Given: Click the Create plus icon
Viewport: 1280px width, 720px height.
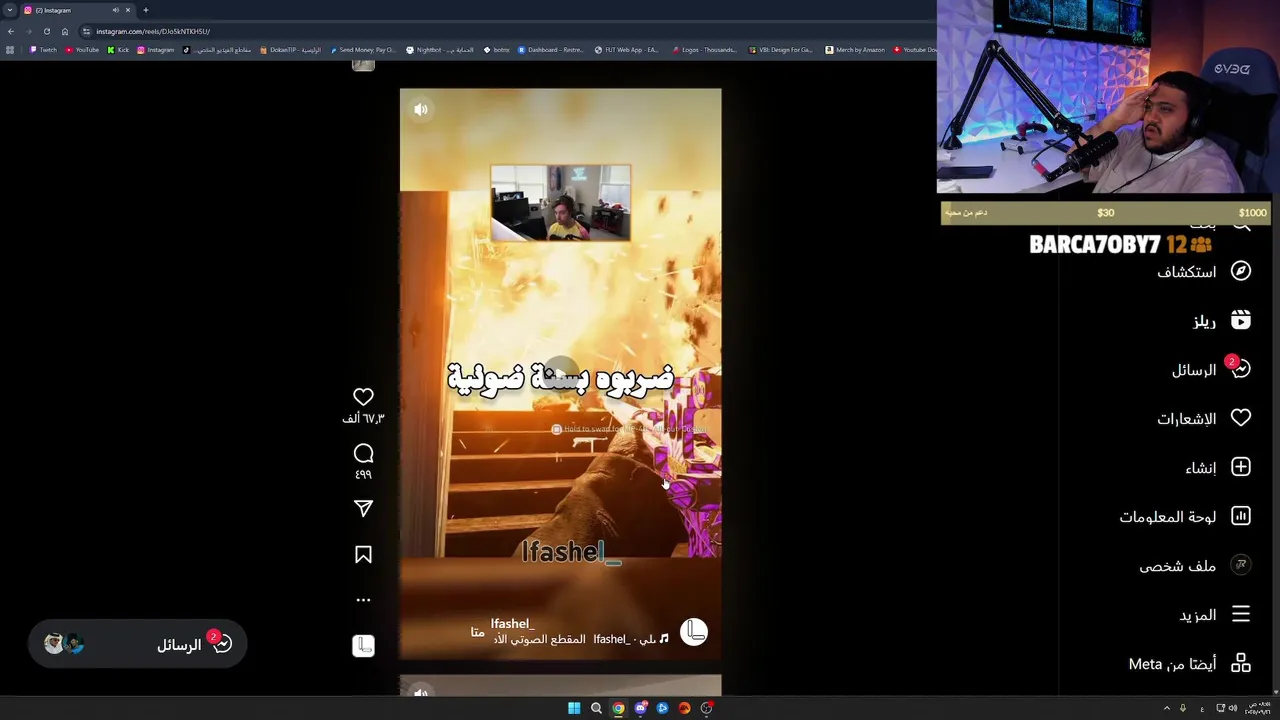Looking at the screenshot, I should [1241, 467].
